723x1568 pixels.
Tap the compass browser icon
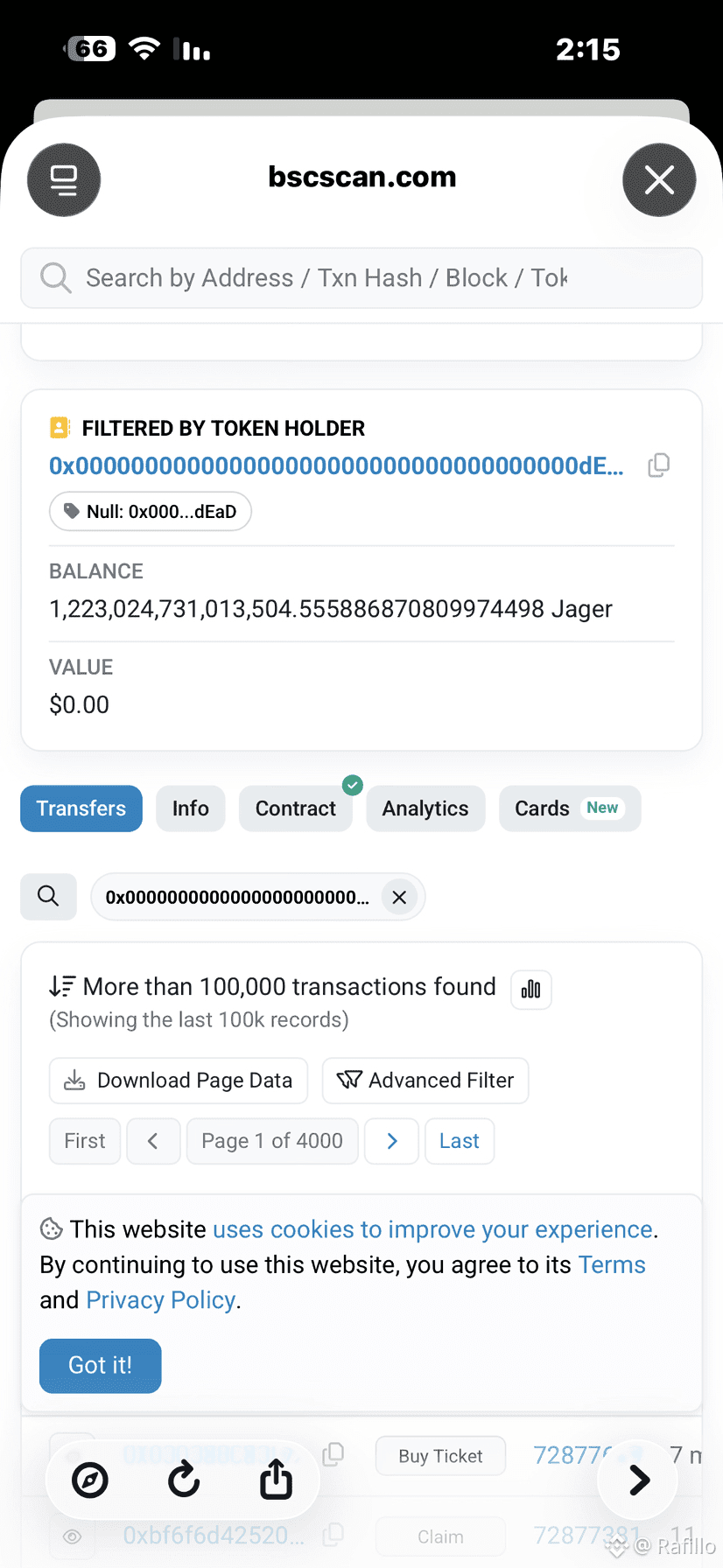[90, 1480]
